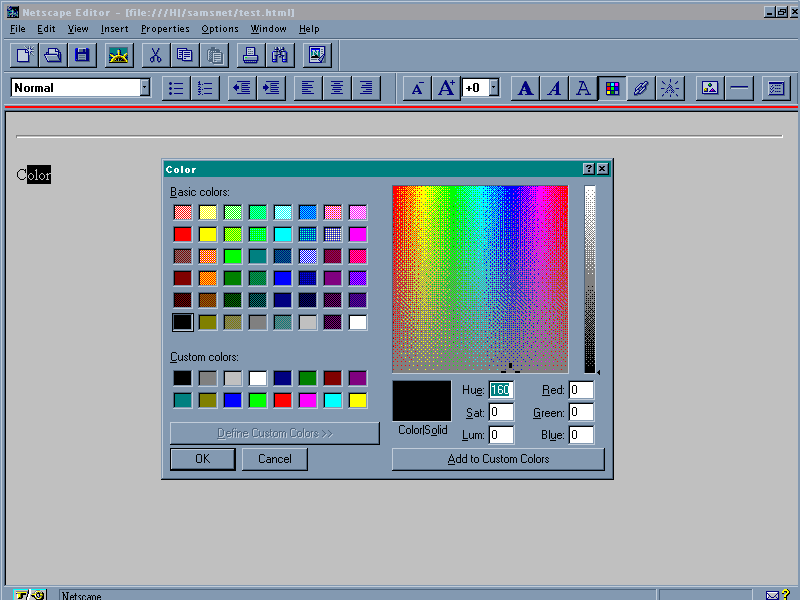800x600 pixels.
Task: Click the Insert Image icon
Action: pyautogui.click(x=710, y=88)
